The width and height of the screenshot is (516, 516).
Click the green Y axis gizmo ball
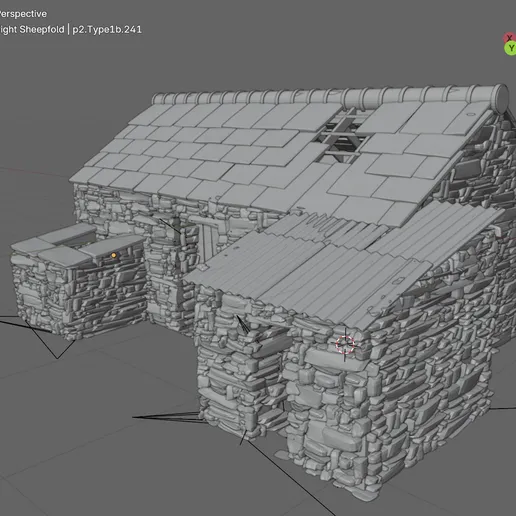coord(511,49)
